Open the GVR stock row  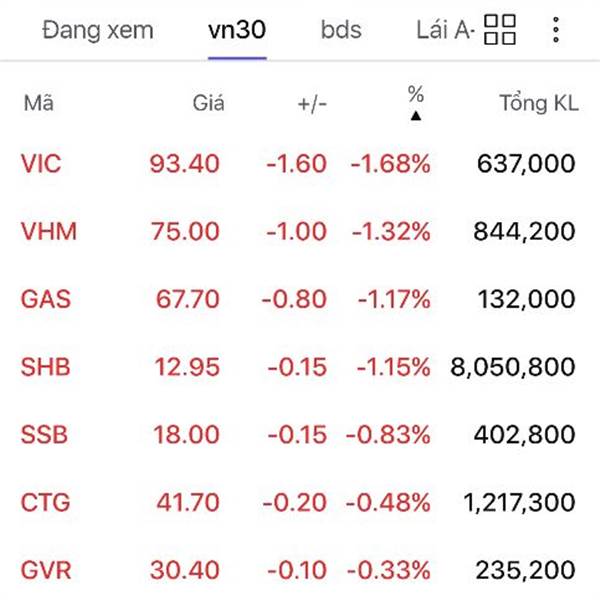pyautogui.click(x=300, y=570)
